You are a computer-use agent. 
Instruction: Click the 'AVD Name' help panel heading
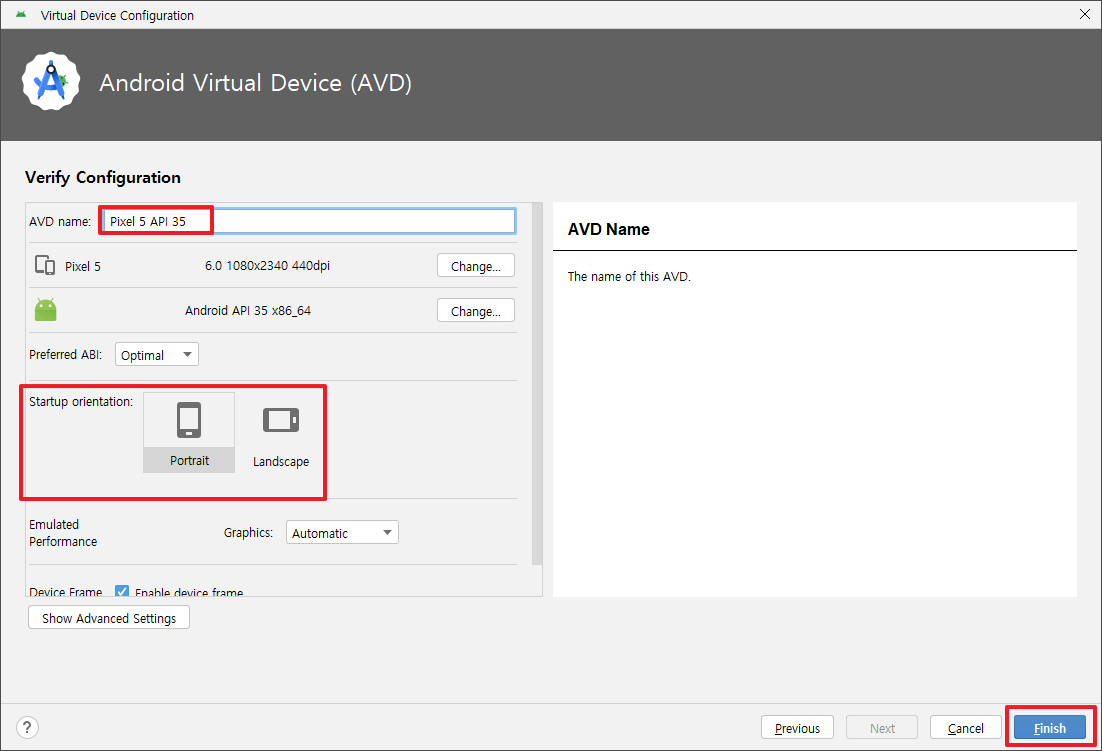coord(609,229)
